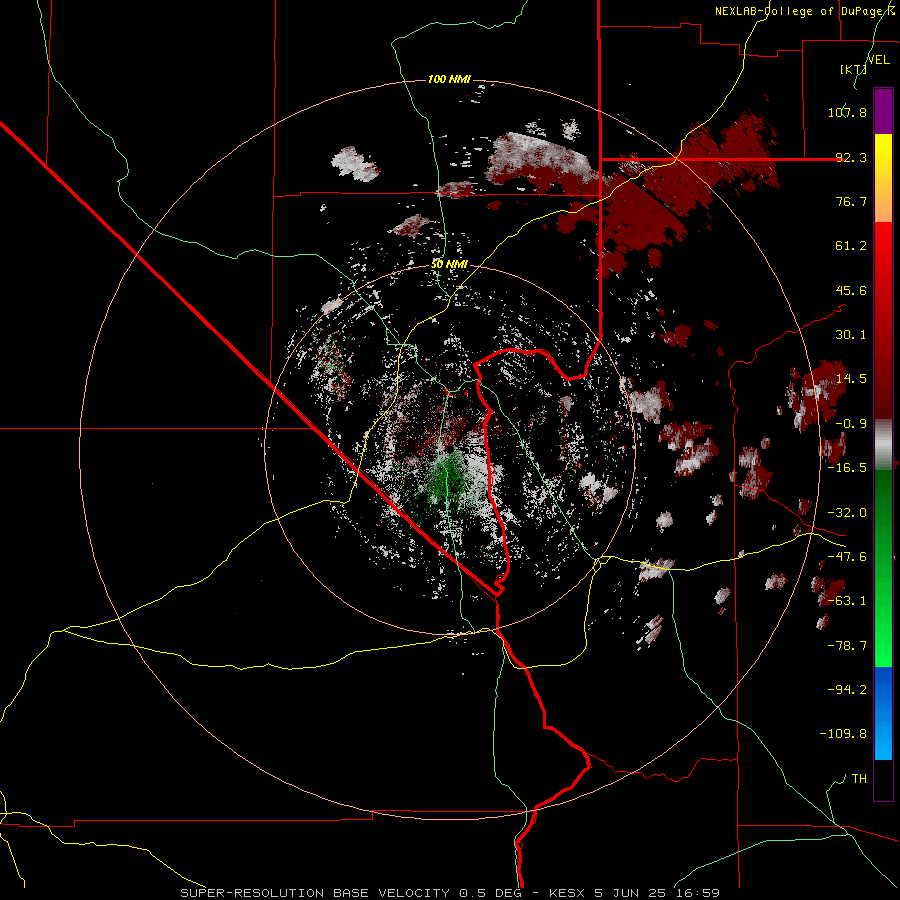Select the -47.6 value on velocity scale
Image resolution: width=900 pixels, height=900 pixels.
coord(847,557)
